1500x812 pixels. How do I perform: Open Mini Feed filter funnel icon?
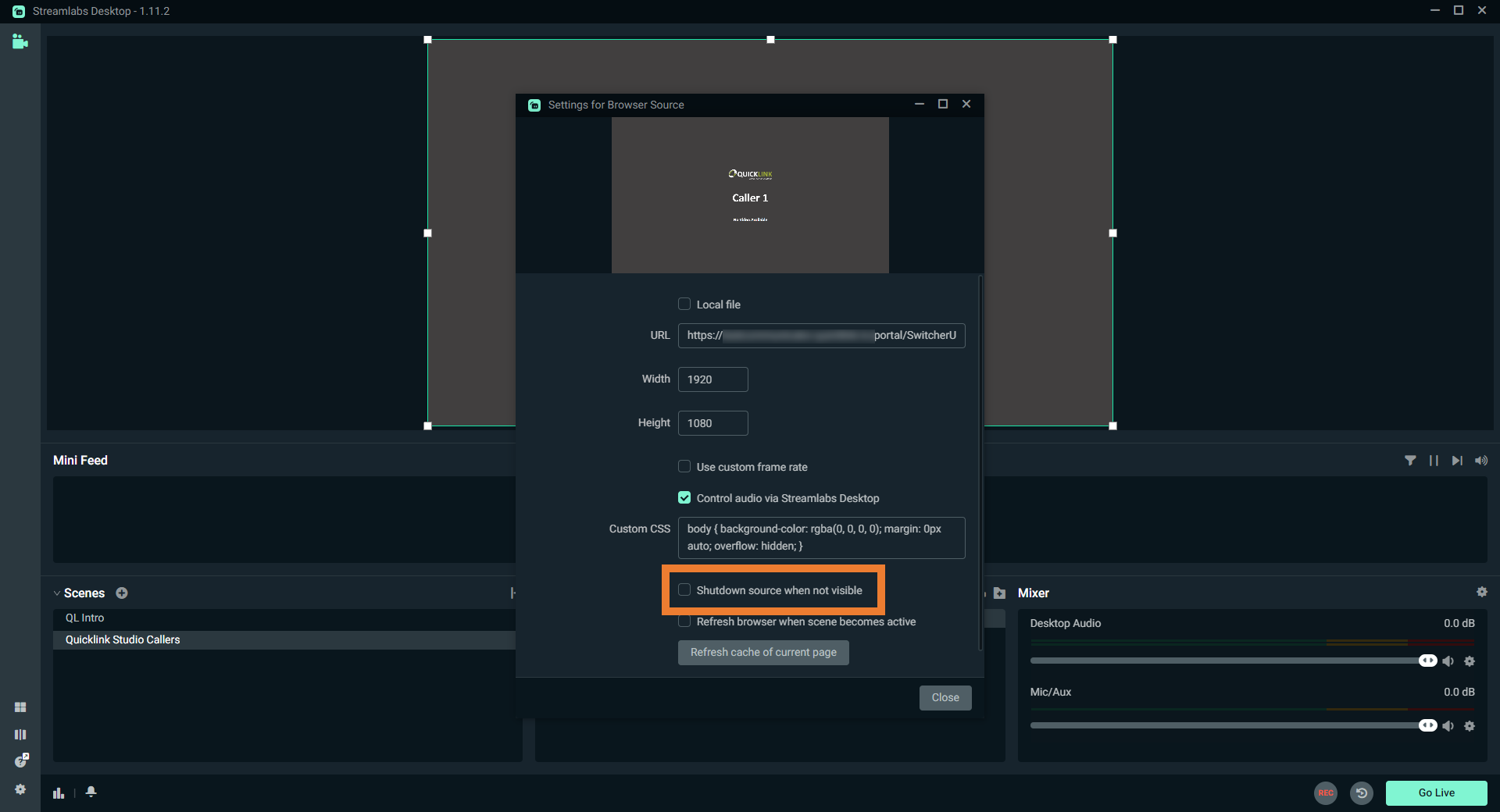[x=1410, y=461]
